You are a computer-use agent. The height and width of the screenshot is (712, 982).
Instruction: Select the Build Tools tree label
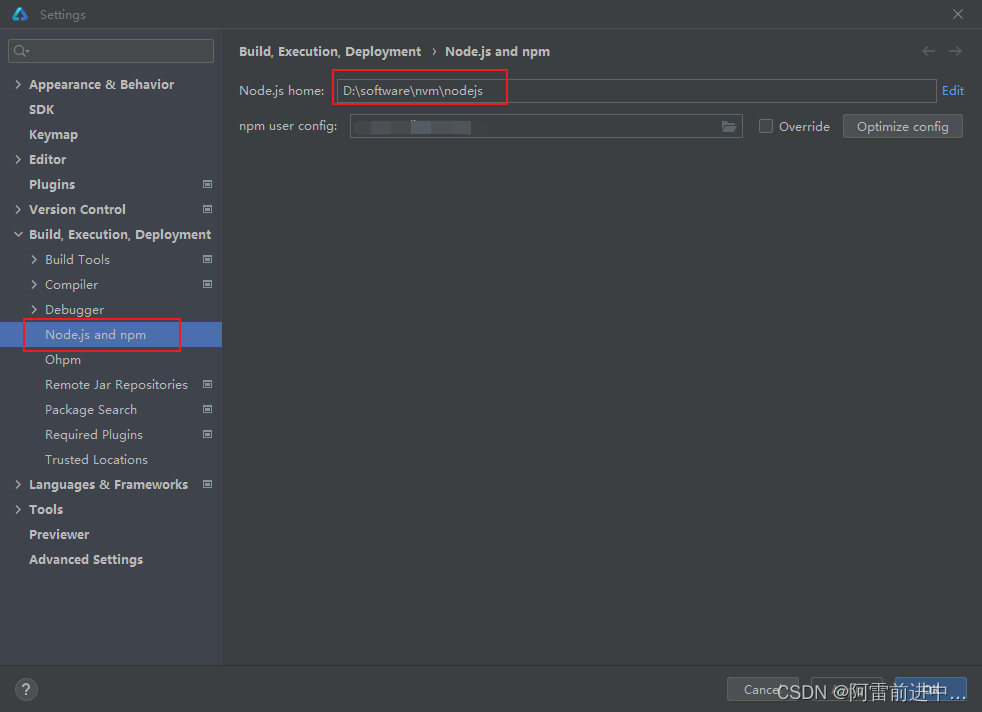pos(77,259)
